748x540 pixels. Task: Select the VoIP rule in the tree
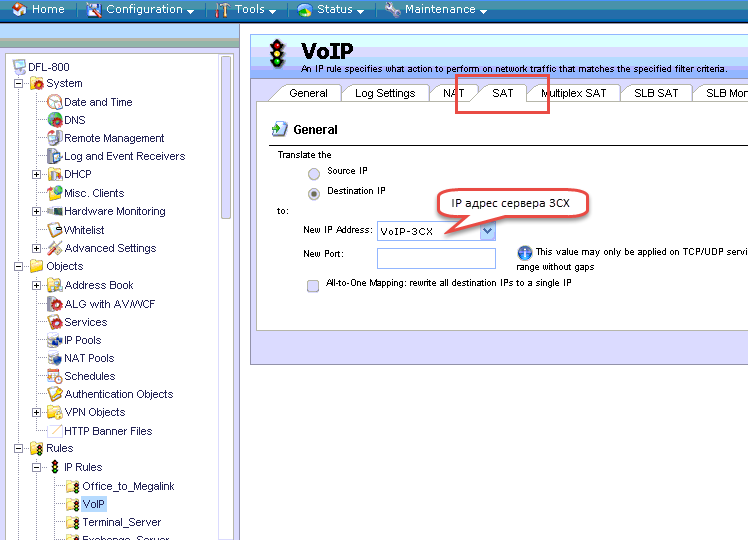(94, 504)
